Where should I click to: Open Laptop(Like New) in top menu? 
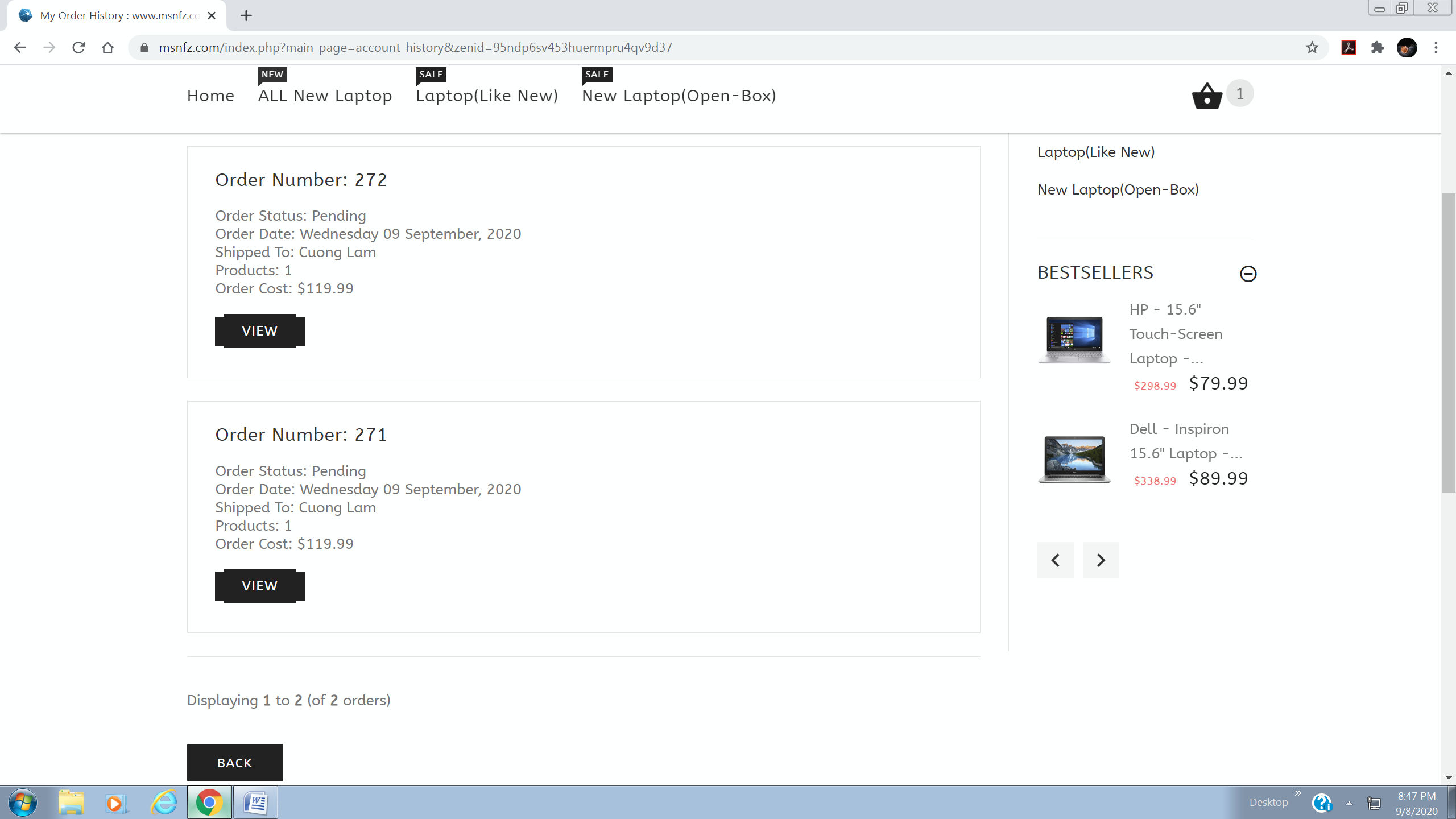(487, 96)
